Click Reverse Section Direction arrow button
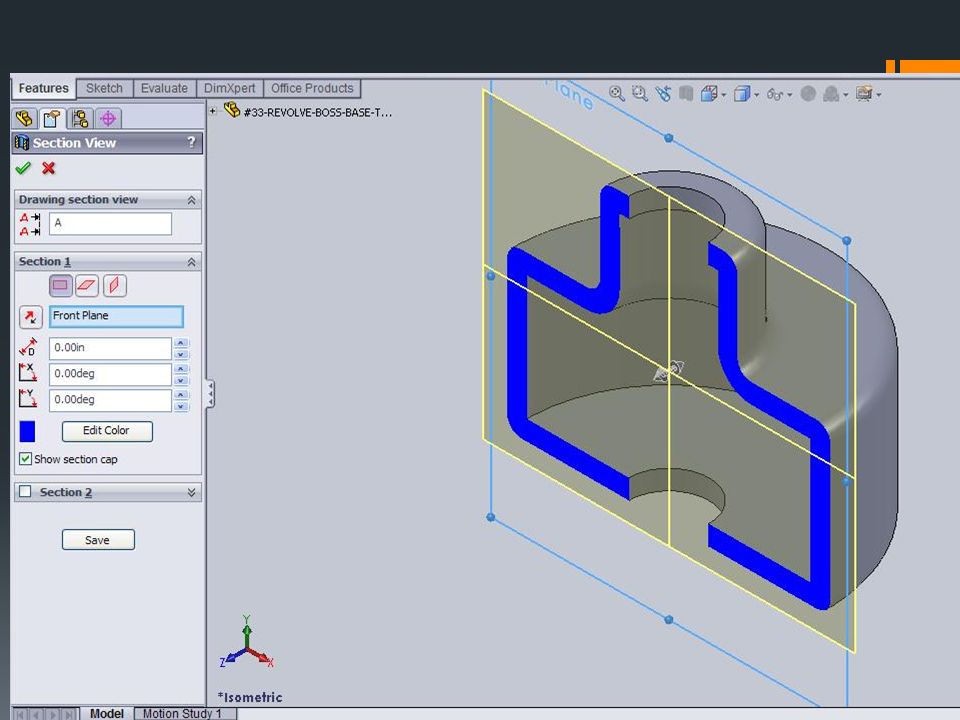 (x=31, y=317)
